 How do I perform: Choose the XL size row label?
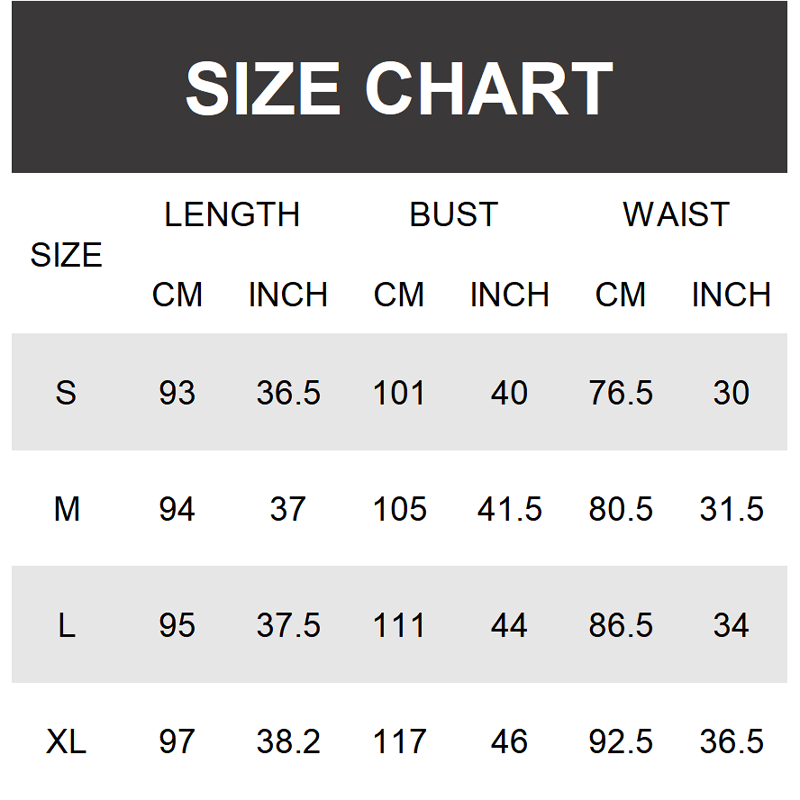(x=66, y=742)
